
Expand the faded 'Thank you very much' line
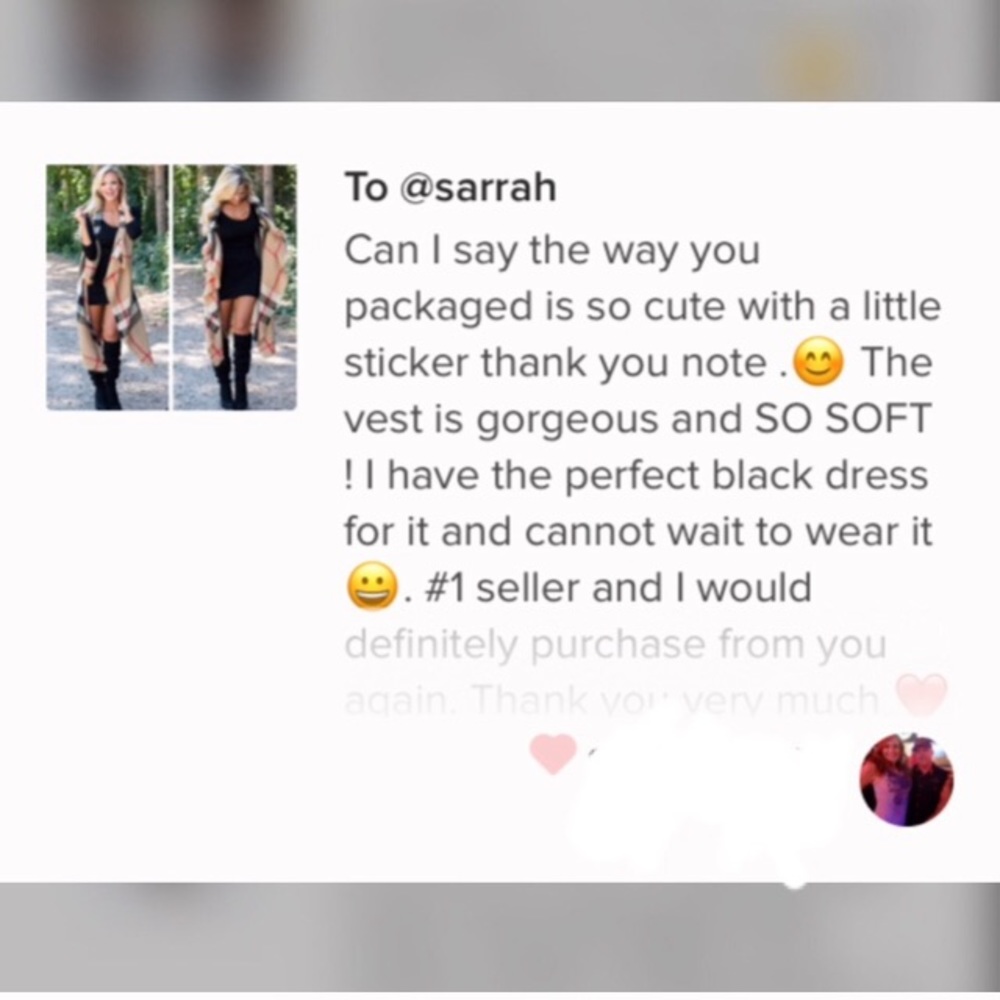pos(676,700)
